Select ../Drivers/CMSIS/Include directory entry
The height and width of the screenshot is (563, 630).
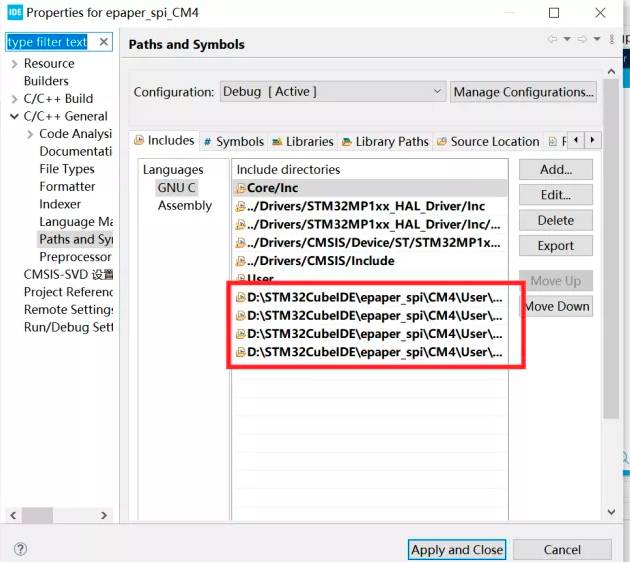(370, 261)
